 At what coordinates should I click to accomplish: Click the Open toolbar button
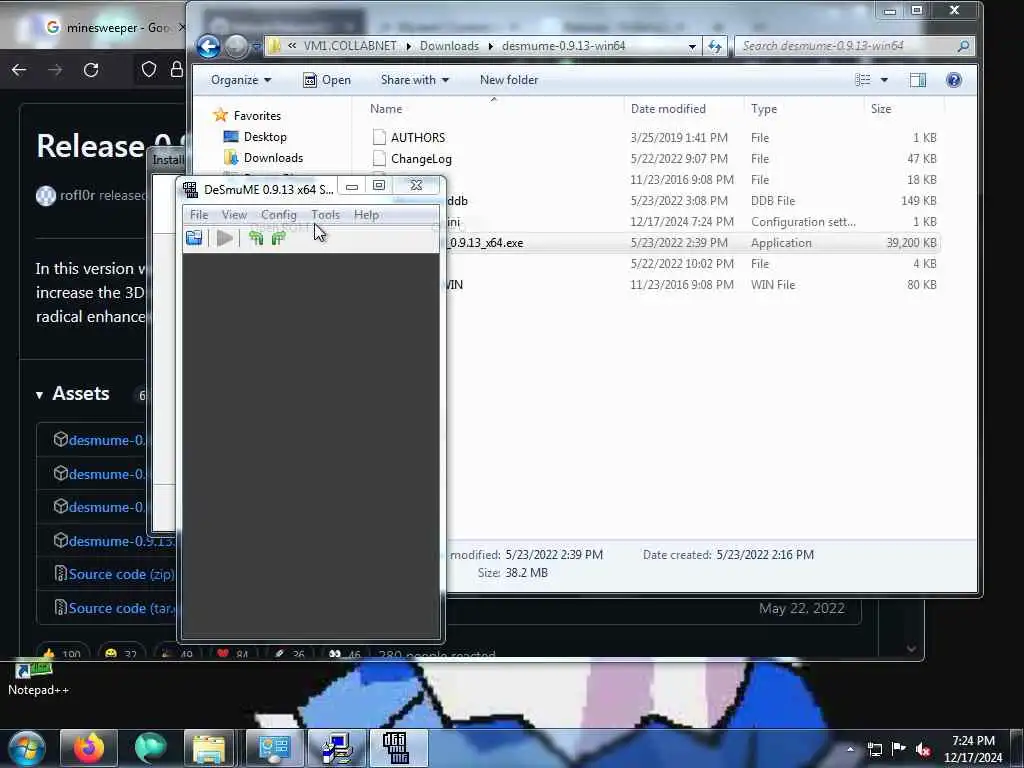pyautogui.click(x=327, y=80)
